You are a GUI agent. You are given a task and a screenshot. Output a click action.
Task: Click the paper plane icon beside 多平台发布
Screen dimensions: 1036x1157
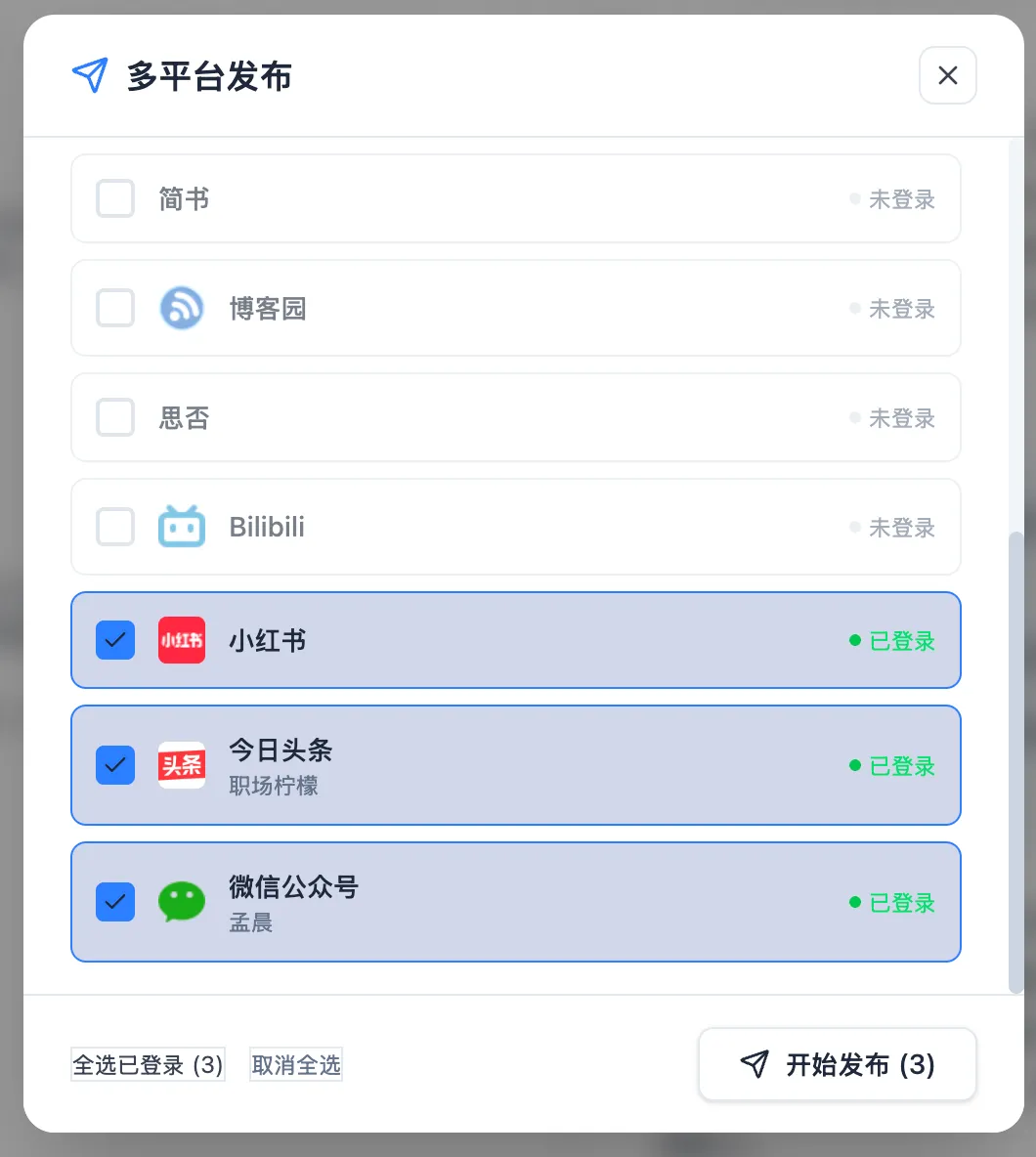click(90, 75)
